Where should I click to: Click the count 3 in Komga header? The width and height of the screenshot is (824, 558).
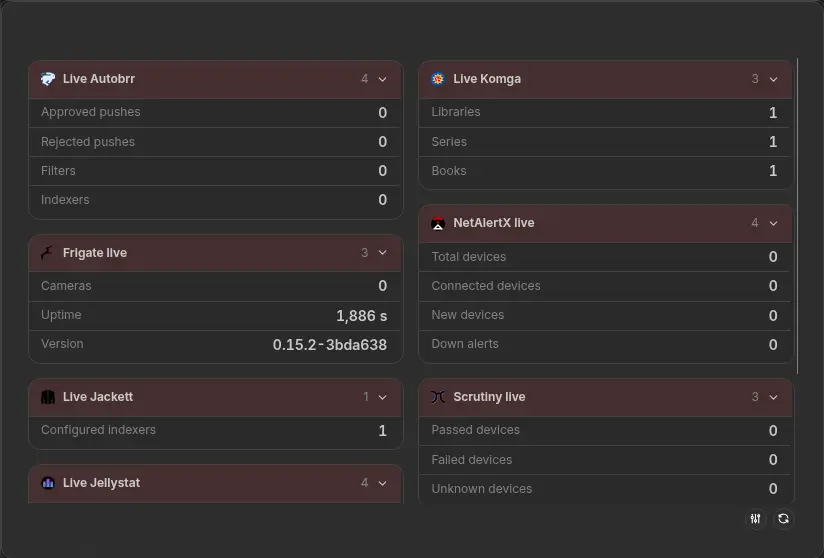[755, 79]
